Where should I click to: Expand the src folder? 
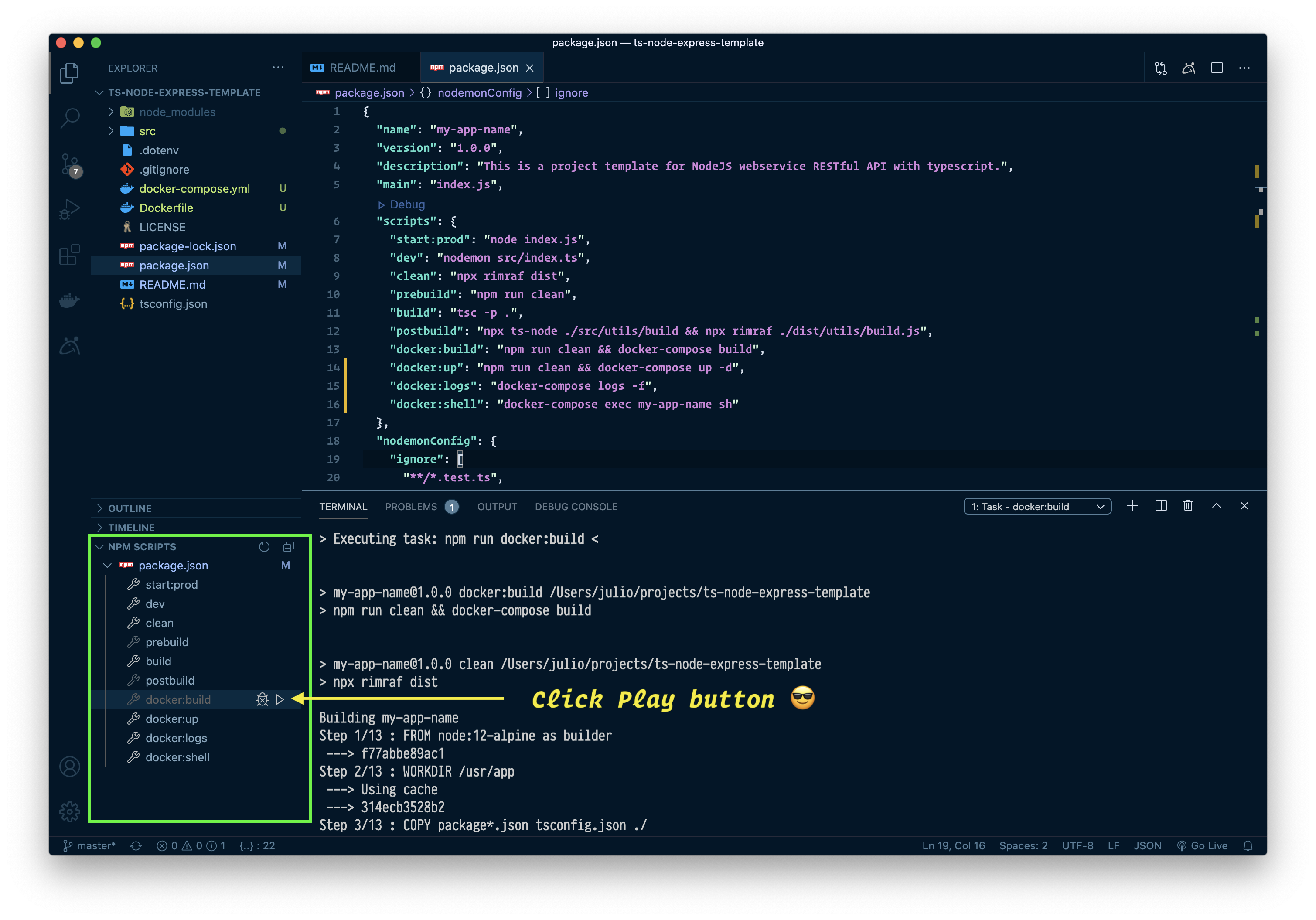pyautogui.click(x=147, y=131)
